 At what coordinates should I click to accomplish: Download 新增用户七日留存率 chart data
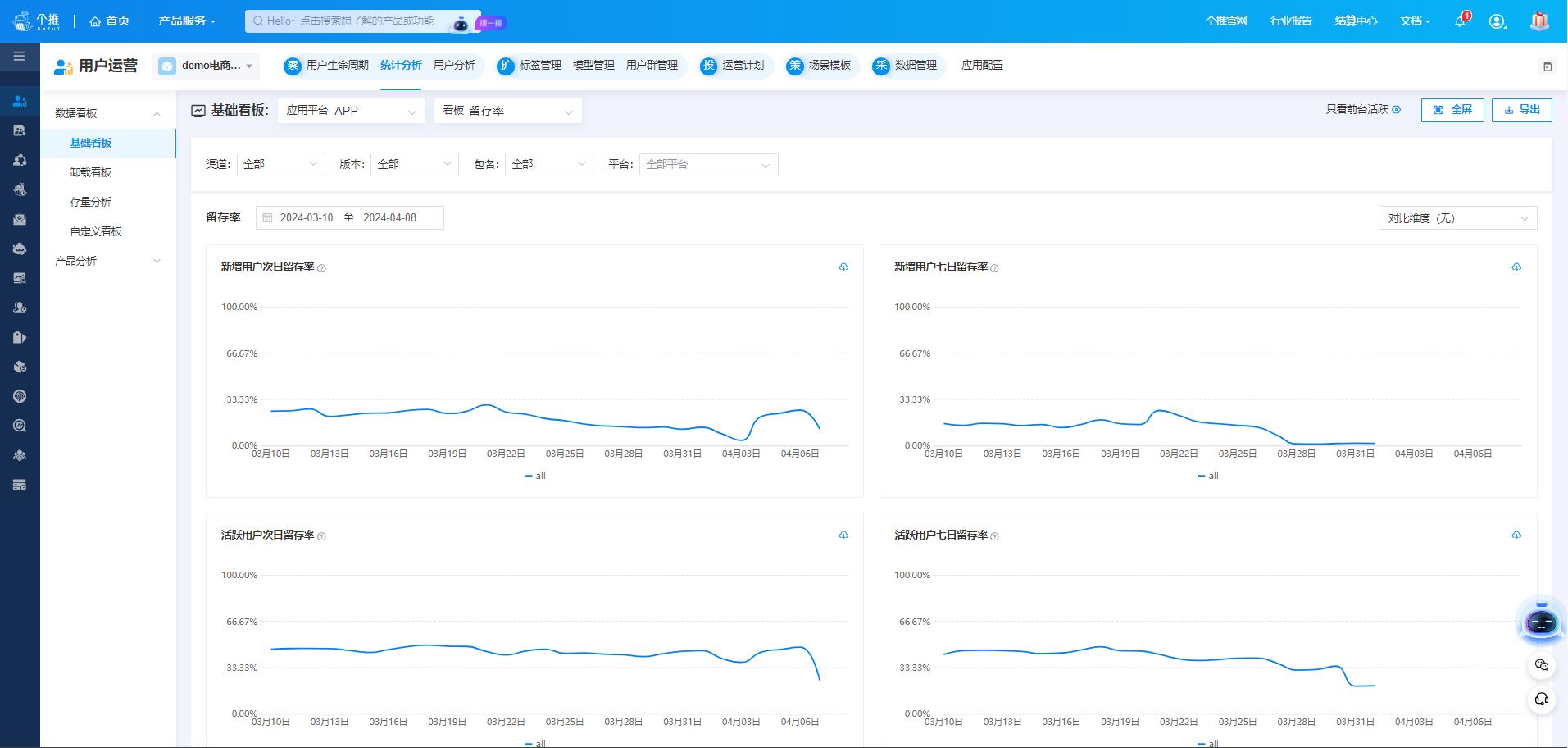pyautogui.click(x=1516, y=267)
